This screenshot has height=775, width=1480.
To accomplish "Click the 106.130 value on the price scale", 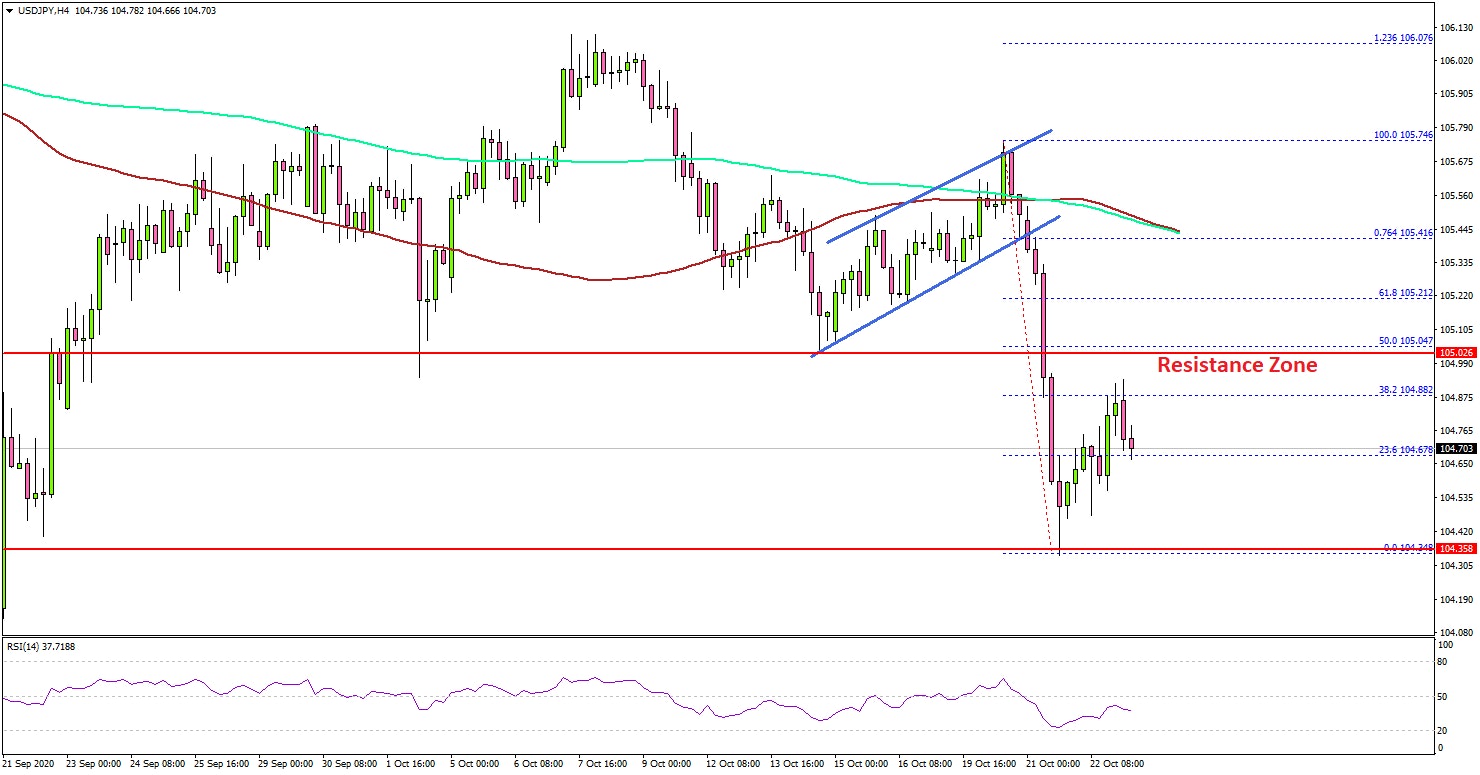I will [x=1455, y=27].
